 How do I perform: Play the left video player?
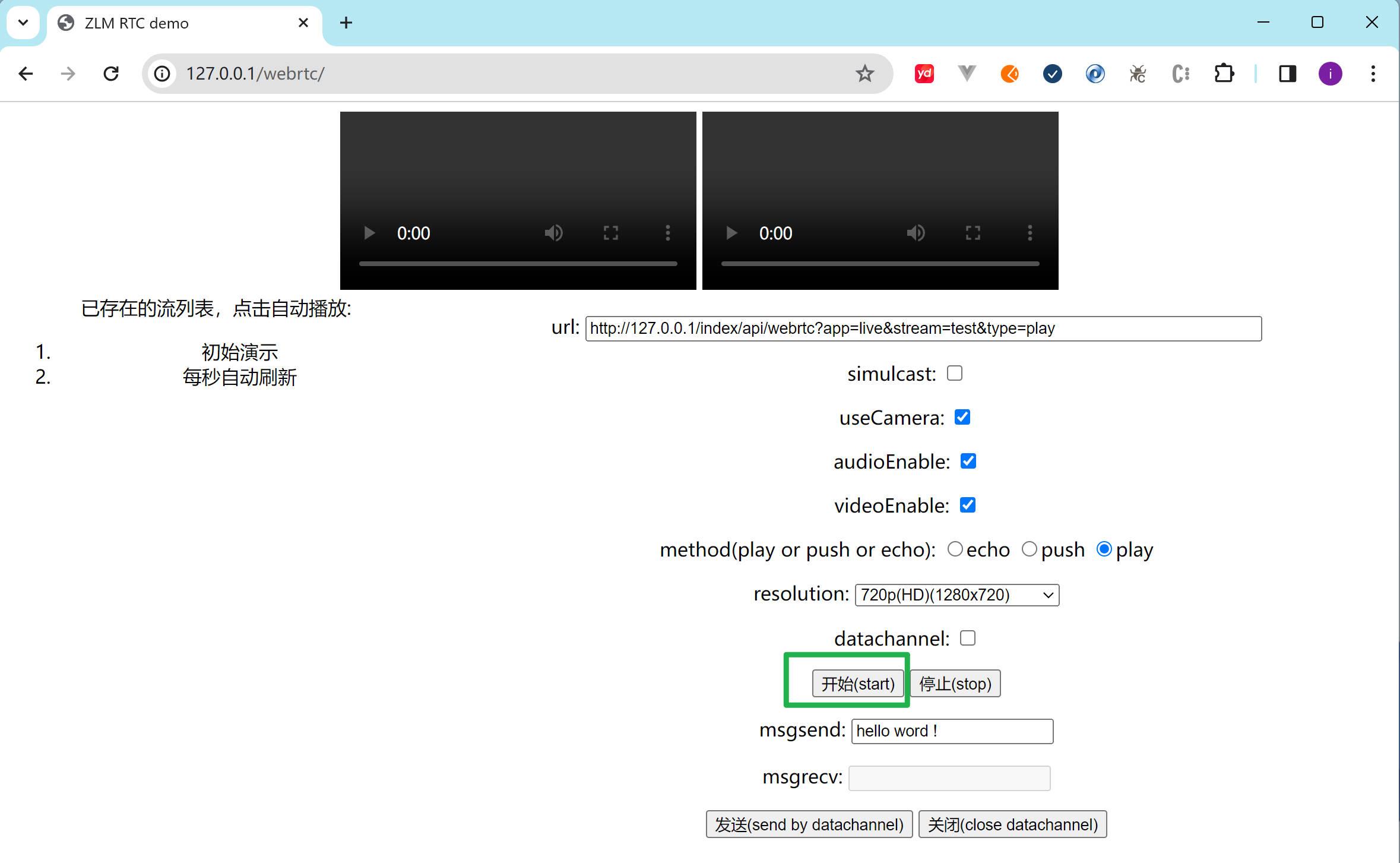click(x=369, y=233)
